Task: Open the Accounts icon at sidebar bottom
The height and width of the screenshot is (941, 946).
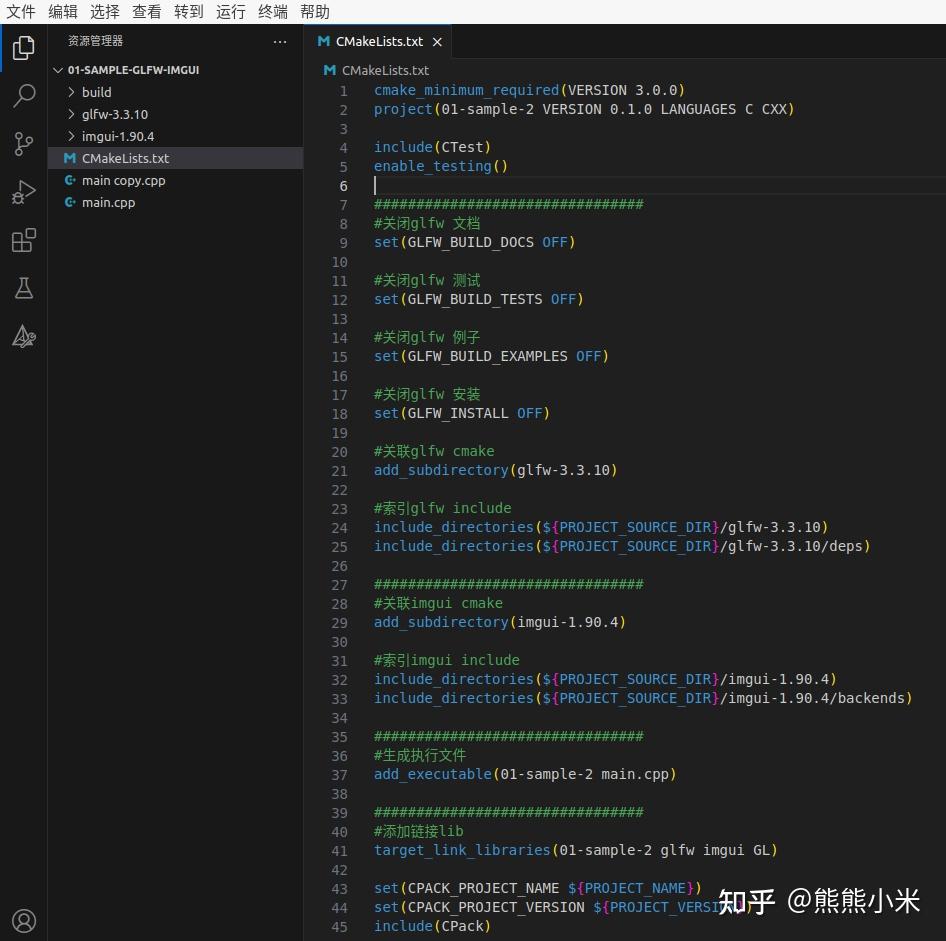Action: point(24,920)
